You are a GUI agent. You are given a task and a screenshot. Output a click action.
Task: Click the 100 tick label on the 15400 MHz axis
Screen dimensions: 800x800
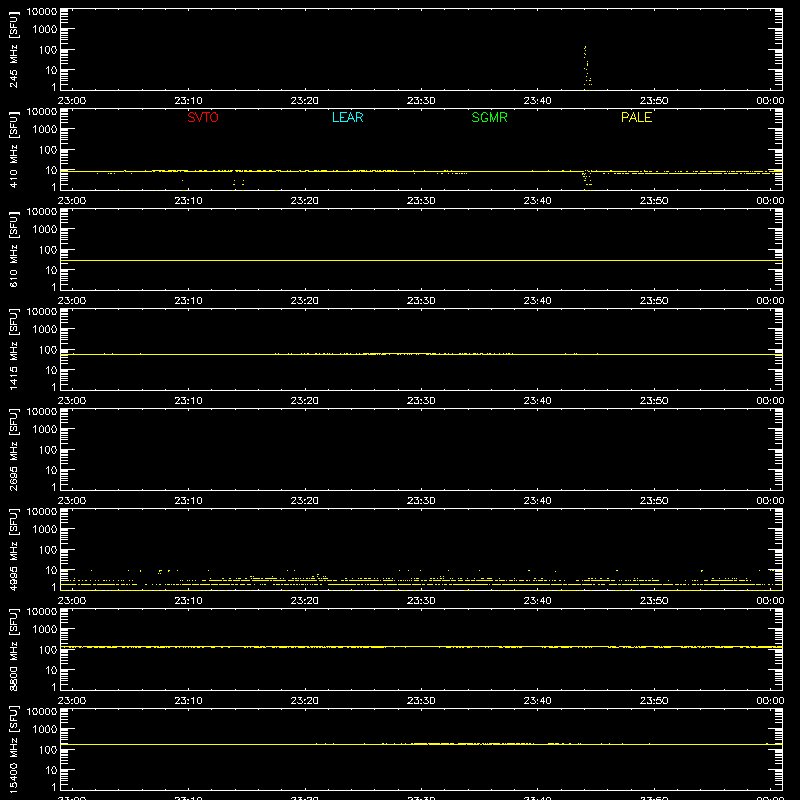click(48, 750)
